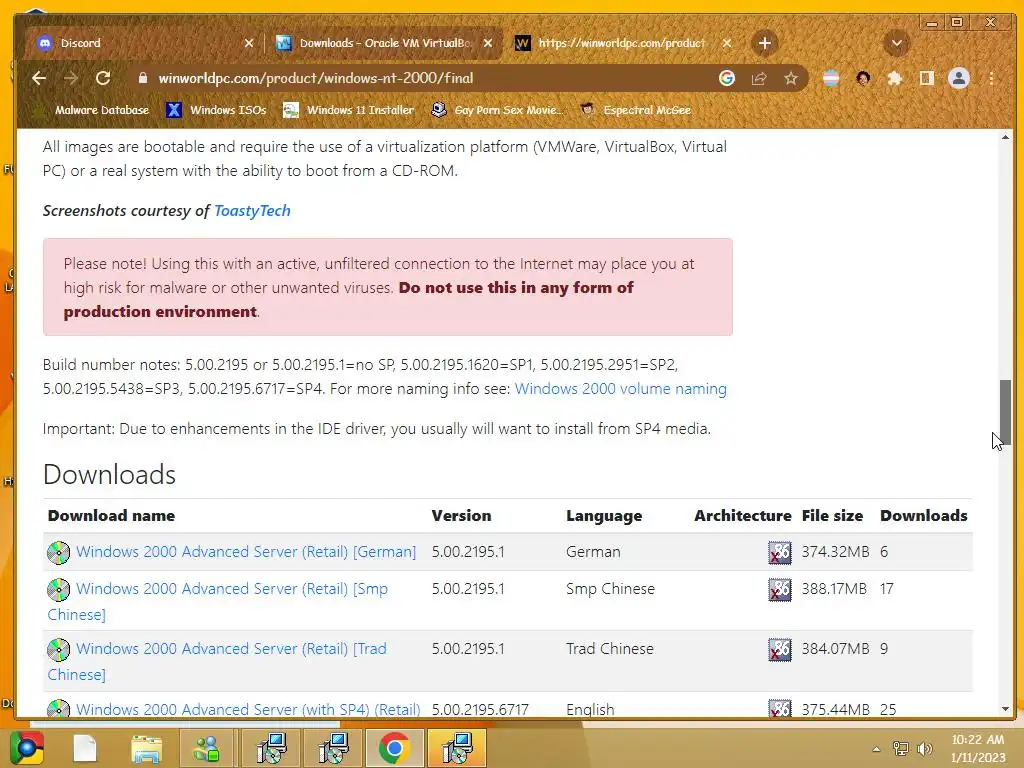The image size is (1024, 768).
Task: Open the green people messenger taskbar icon
Action: pyautogui.click(x=208, y=749)
